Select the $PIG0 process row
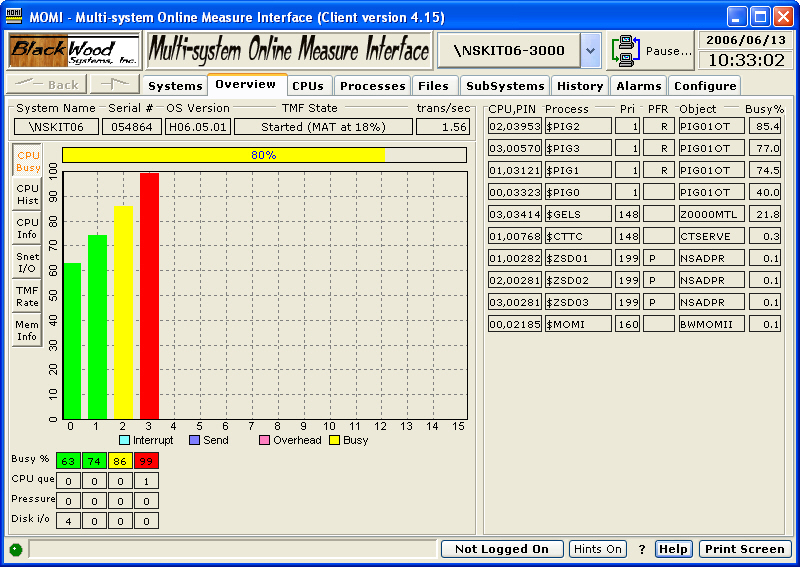800x567 pixels. (x=634, y=192)
